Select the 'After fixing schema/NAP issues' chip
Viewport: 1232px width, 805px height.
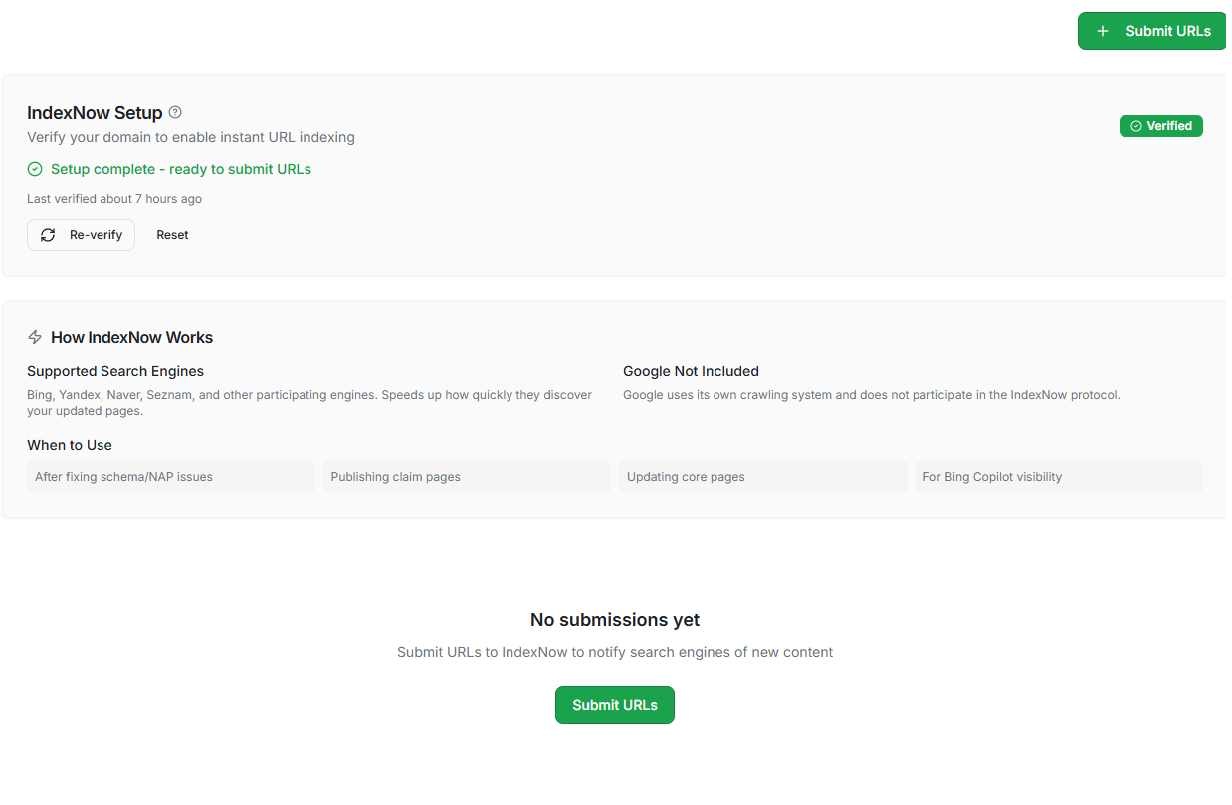coord(170,477)
